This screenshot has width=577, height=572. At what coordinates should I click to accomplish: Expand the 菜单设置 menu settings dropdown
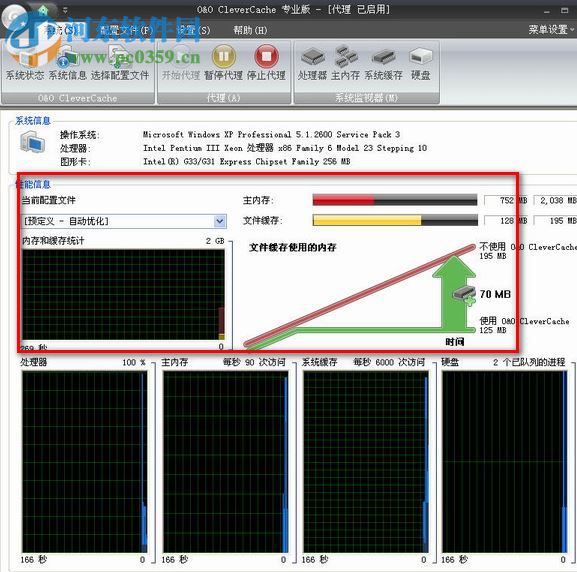[551, 29]
